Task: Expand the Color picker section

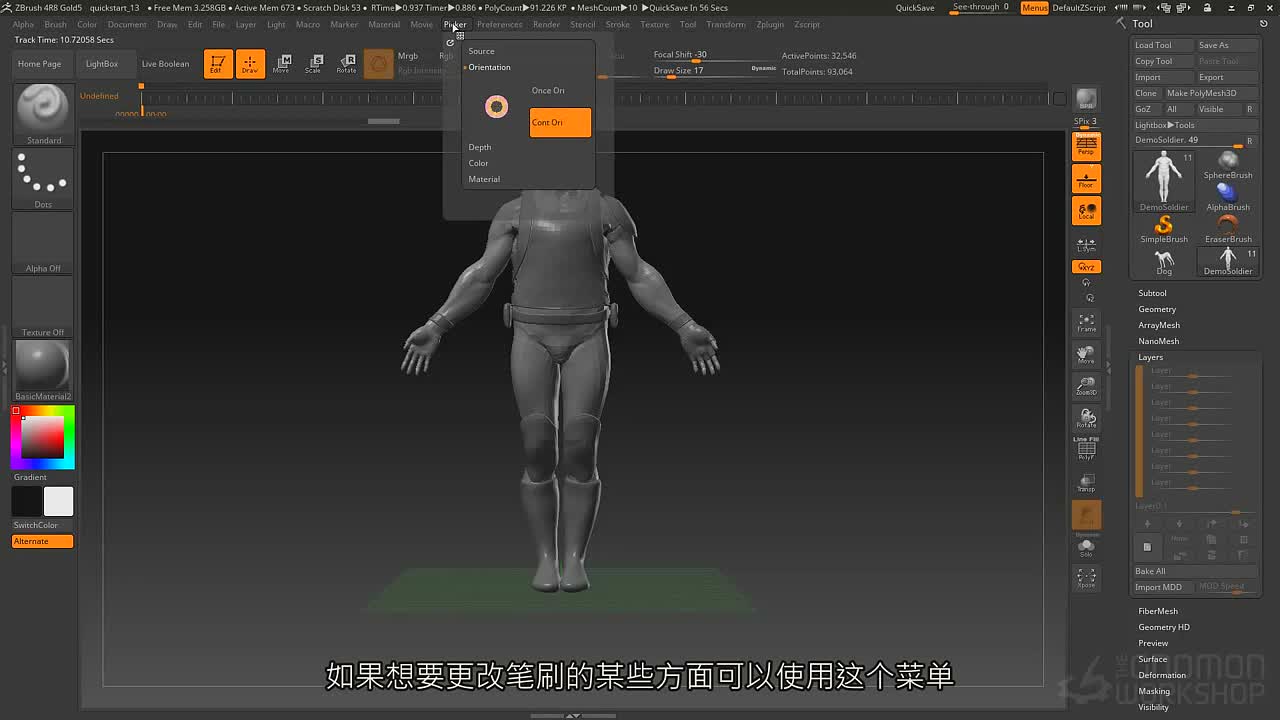Action: pyautogui.click(x=479, y=163)
